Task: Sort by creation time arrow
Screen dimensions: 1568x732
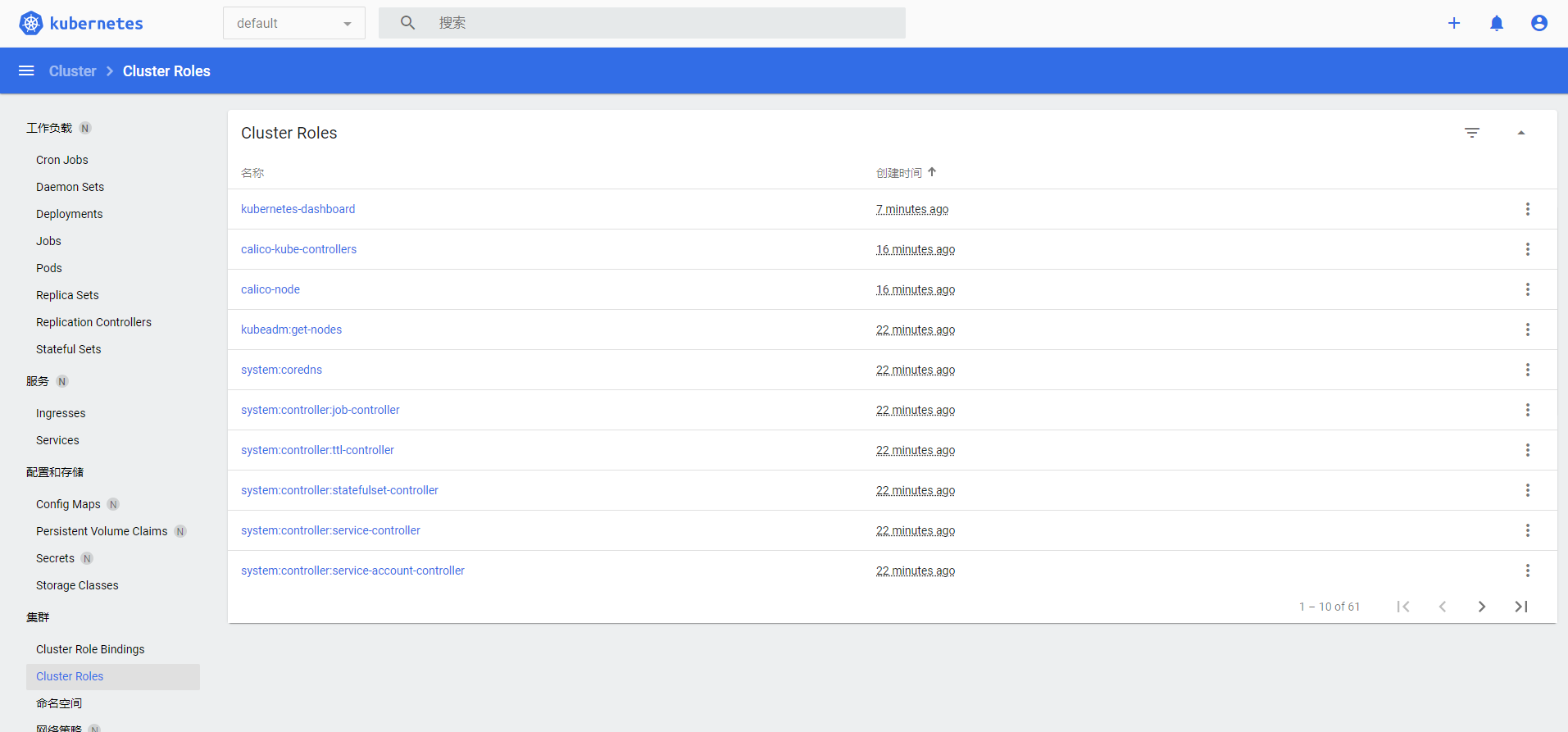Action: (932, 172)
